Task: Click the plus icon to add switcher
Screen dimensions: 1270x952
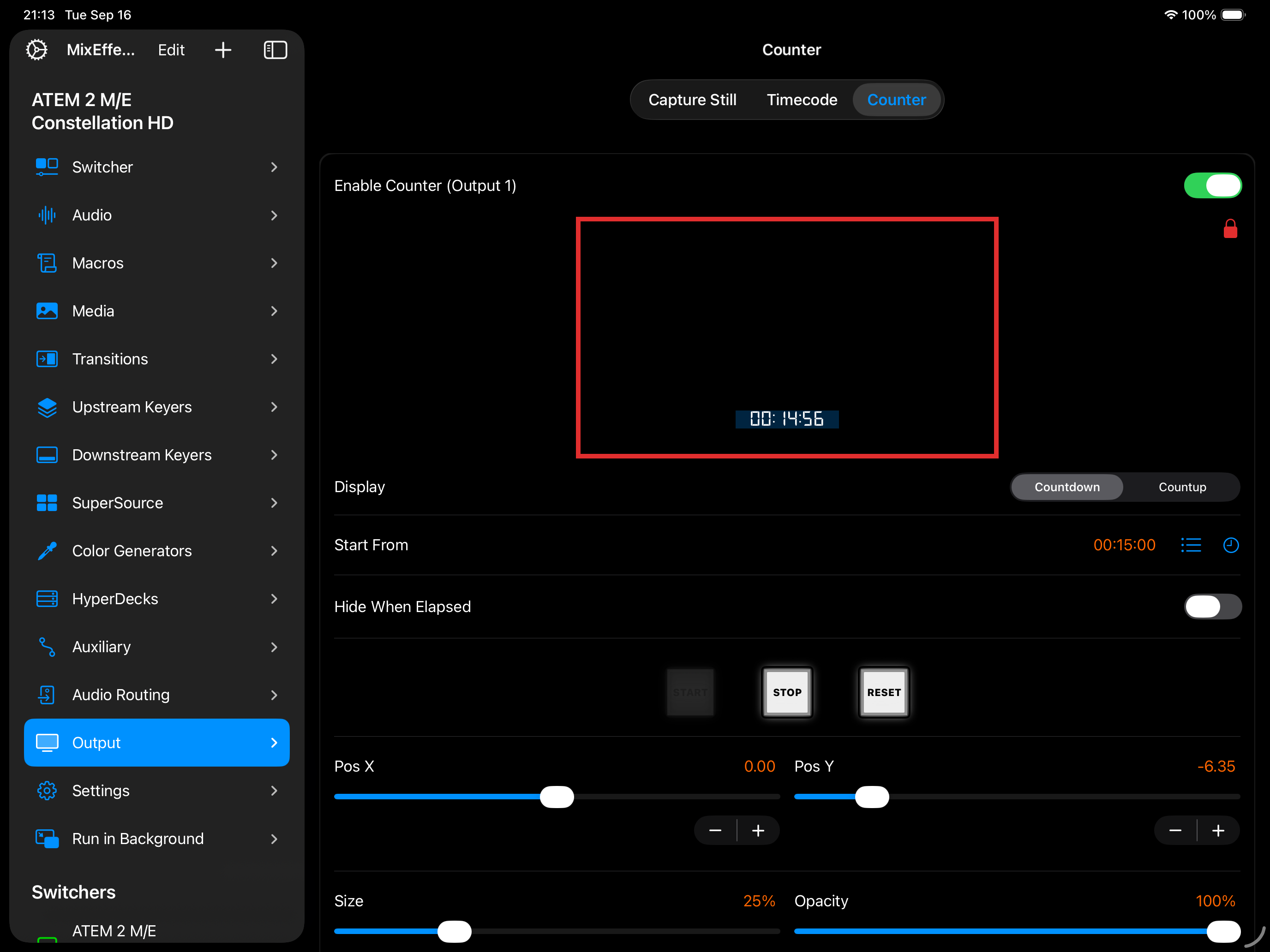Action: click(x=223, y=50)
